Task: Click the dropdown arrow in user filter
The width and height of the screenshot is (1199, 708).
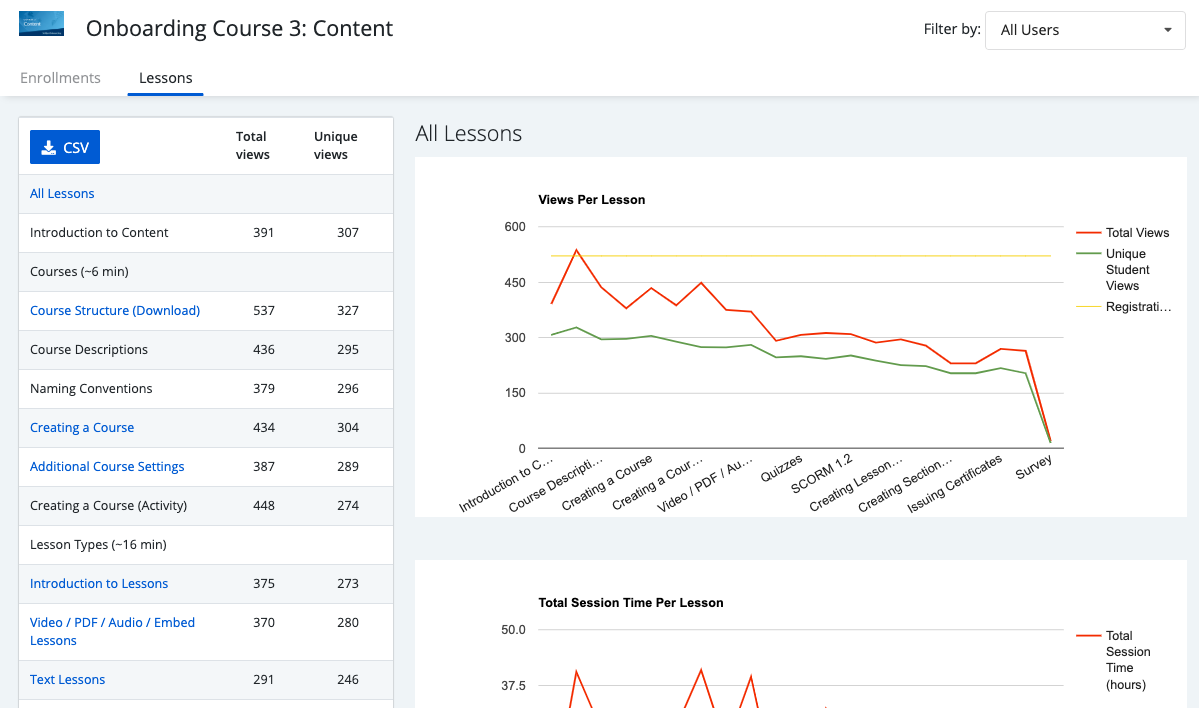Action: pyautogui.click(x=1167, y=30)
